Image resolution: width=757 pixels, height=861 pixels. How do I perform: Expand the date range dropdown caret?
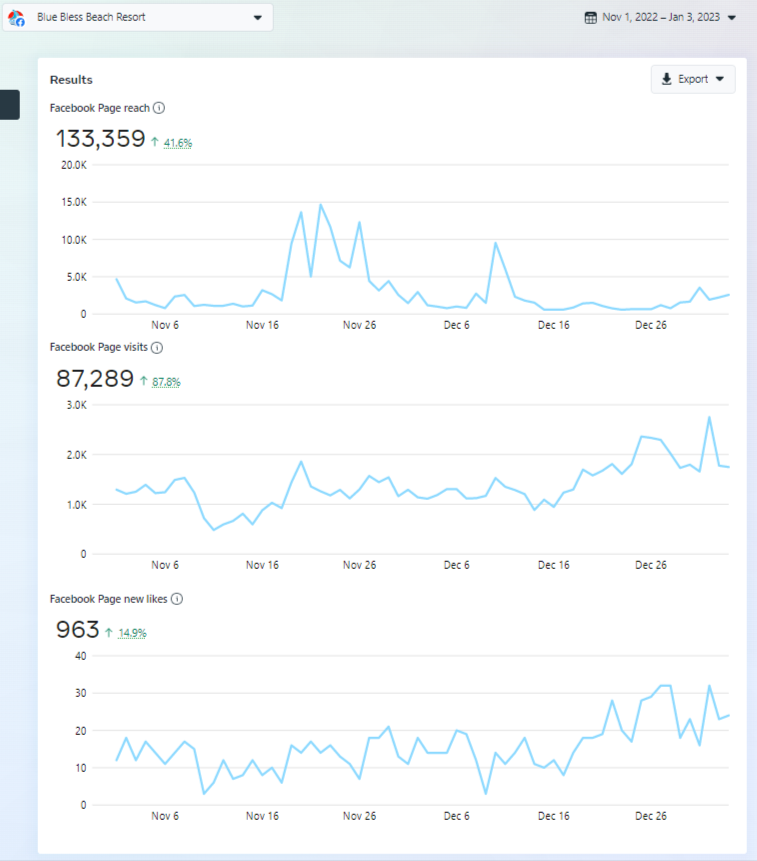coord(732,18)
